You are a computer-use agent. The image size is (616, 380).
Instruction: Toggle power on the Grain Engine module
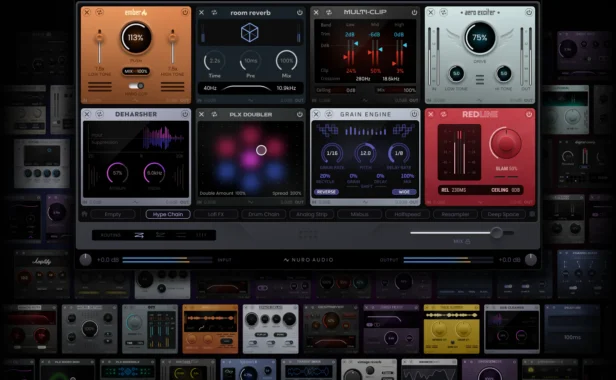[414, 114]
